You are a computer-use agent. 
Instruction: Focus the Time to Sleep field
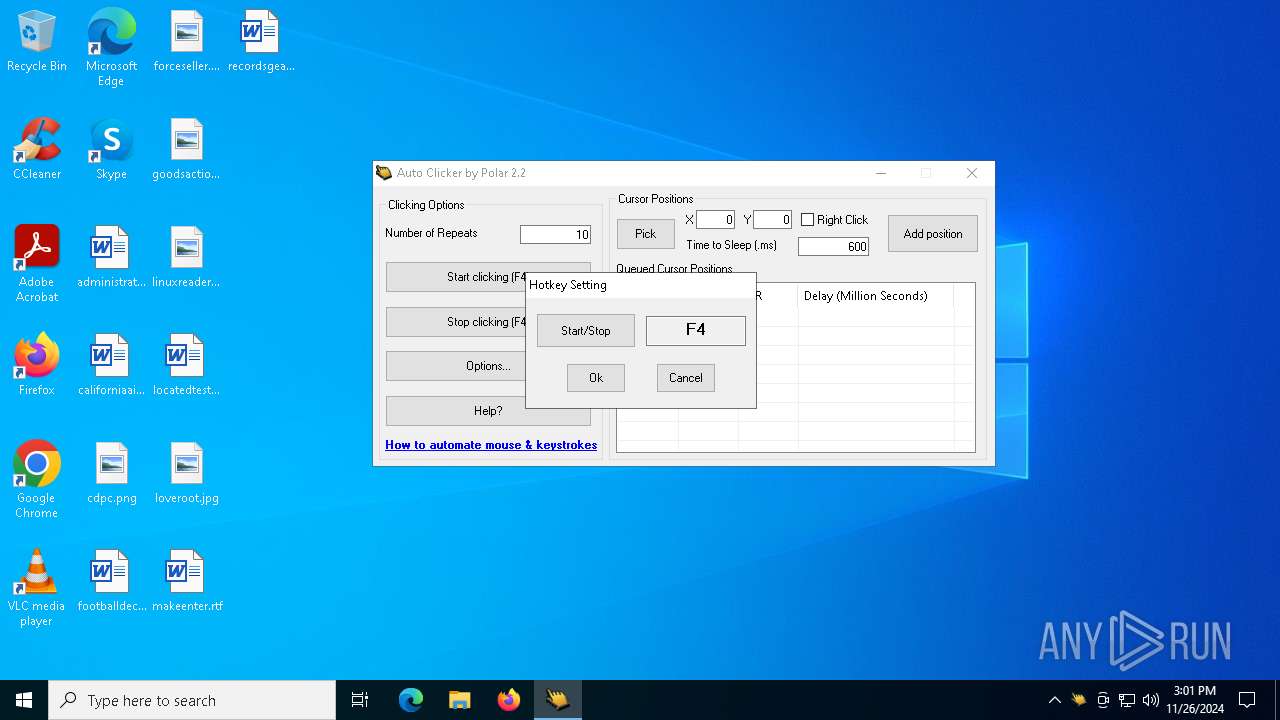click(x=833, y=247)
